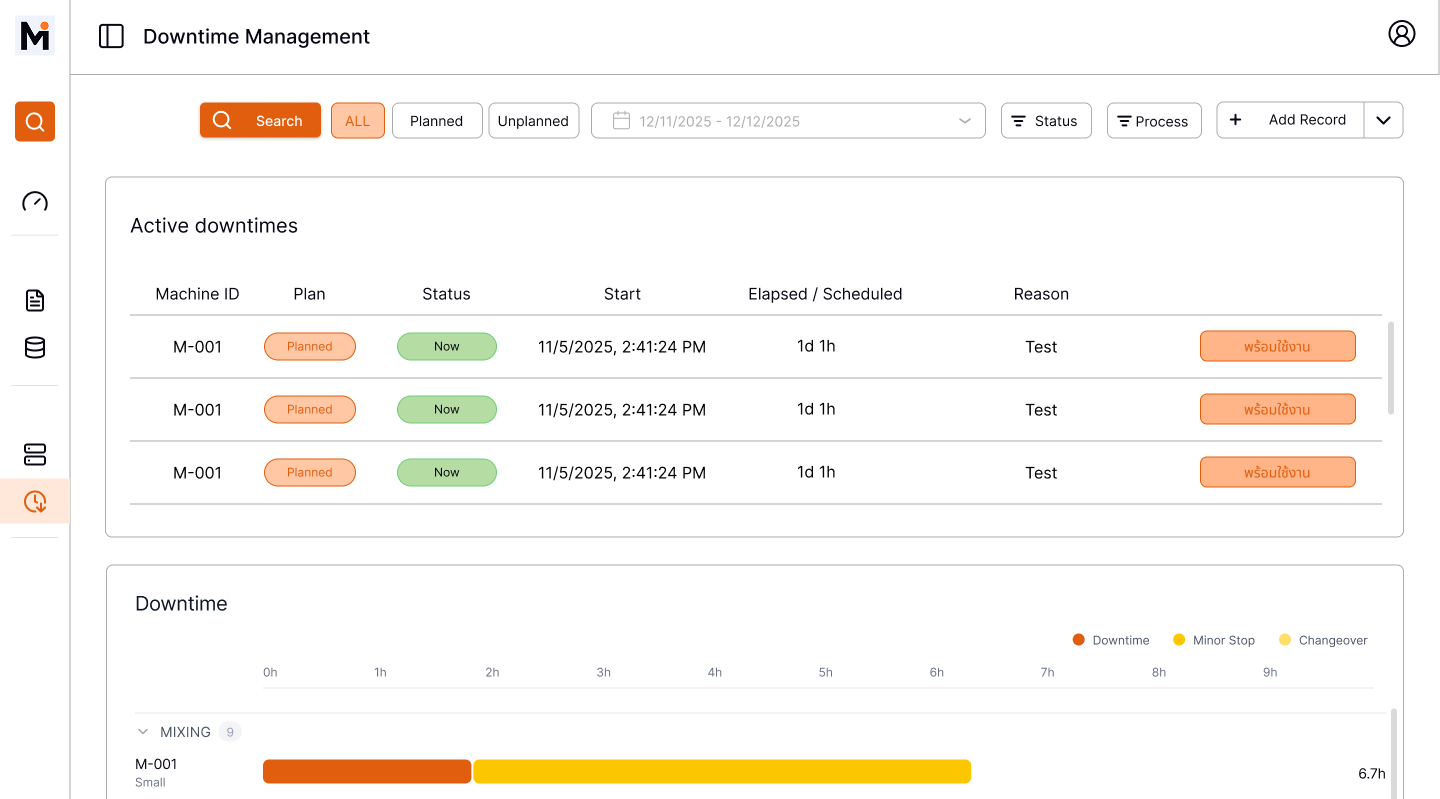This screenshot has width=1440, height=799.
Task: Select the machines/server icon in the sidebar
Action: 34,454
